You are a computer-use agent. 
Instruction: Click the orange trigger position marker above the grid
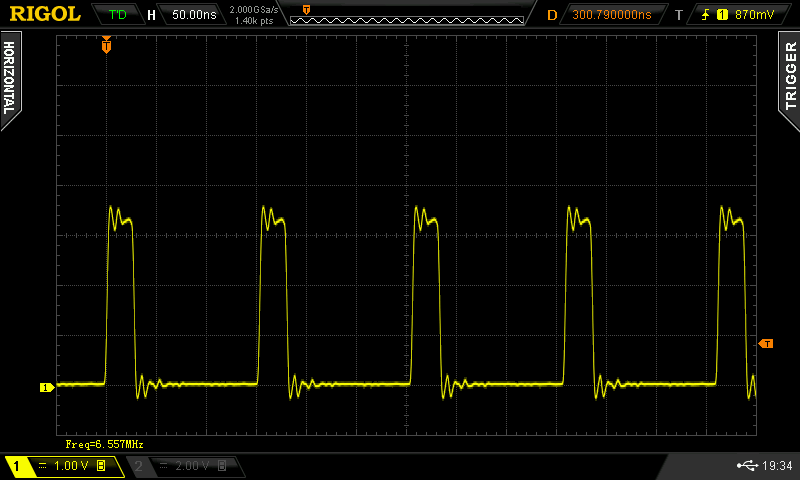[107, 45]
